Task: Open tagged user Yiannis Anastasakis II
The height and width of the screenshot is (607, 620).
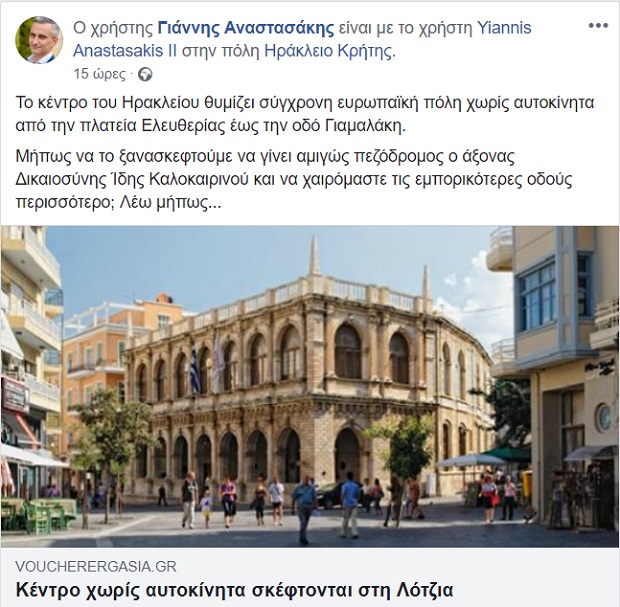Action: pyautogui.click(x=302, y=39)
